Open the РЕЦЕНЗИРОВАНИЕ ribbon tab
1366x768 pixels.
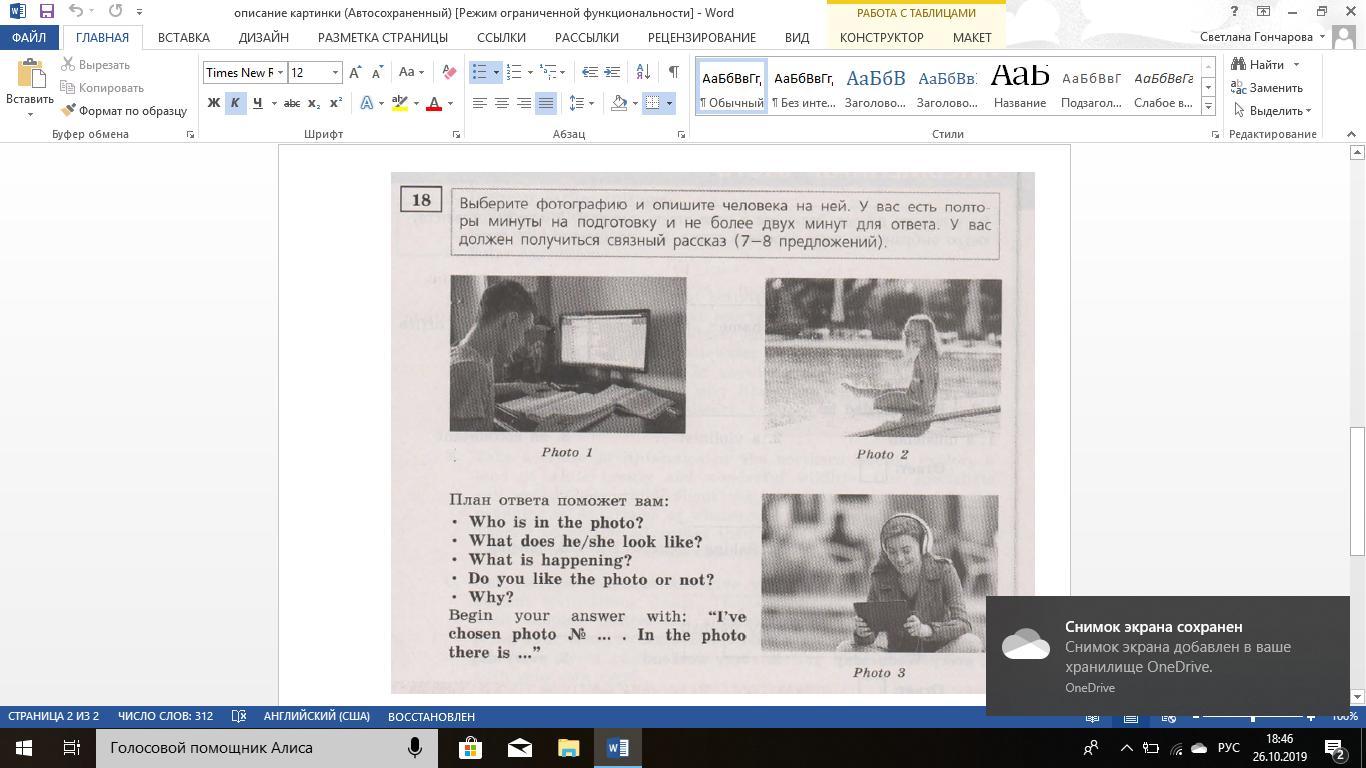point(701,37)
